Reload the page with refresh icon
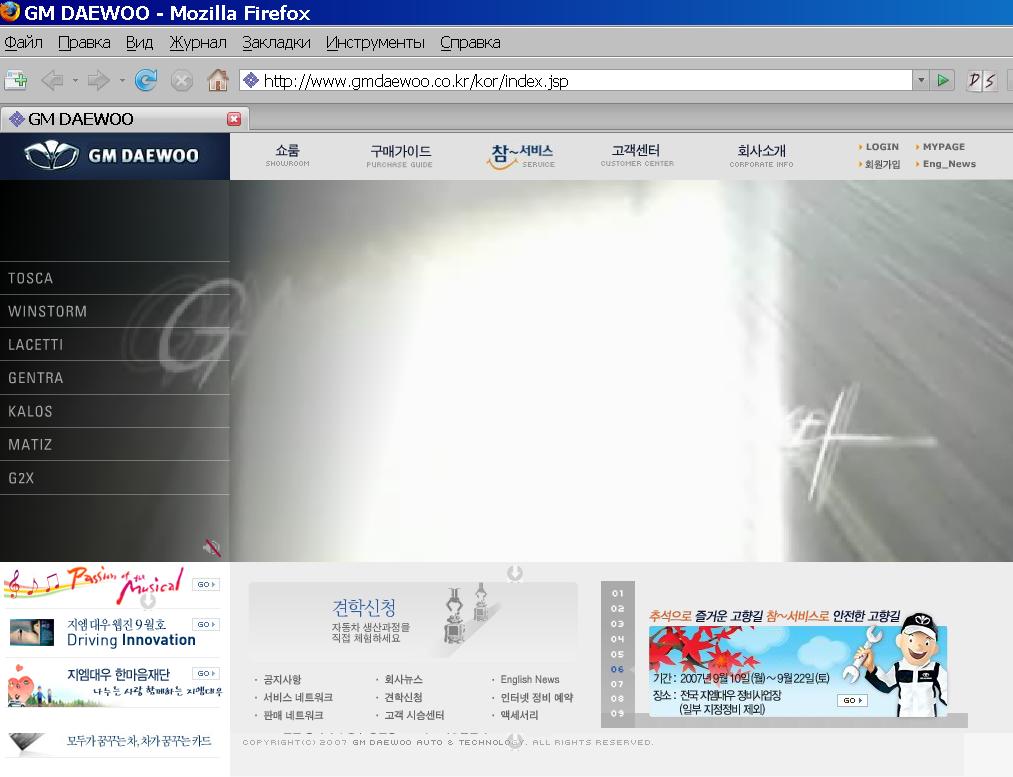 (146, 81)
